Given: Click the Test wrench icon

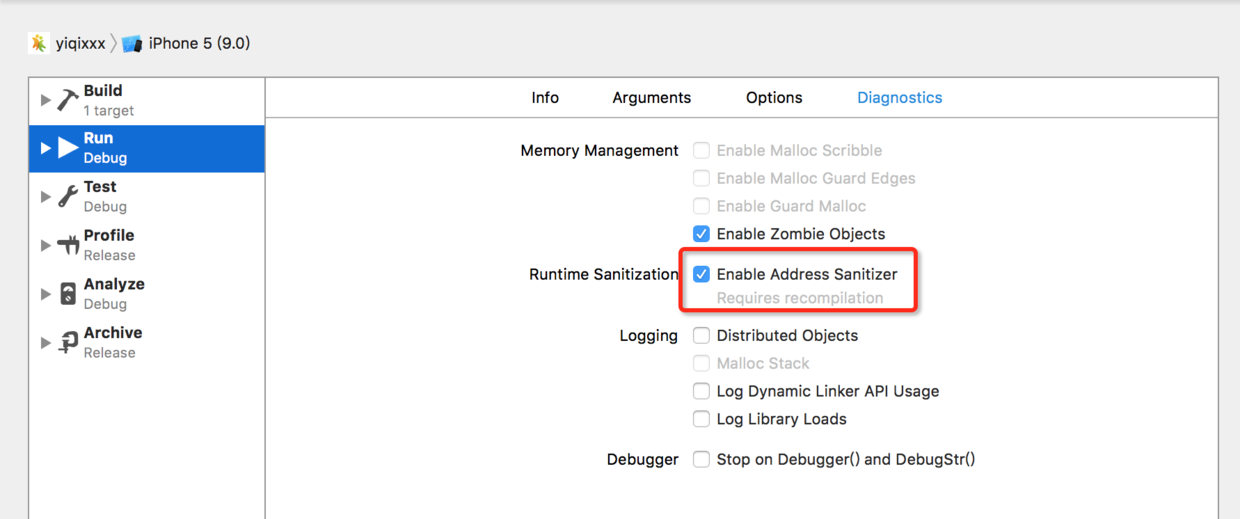Looking at the screenshot, I should pyautogui.click(x=67, y=197).
